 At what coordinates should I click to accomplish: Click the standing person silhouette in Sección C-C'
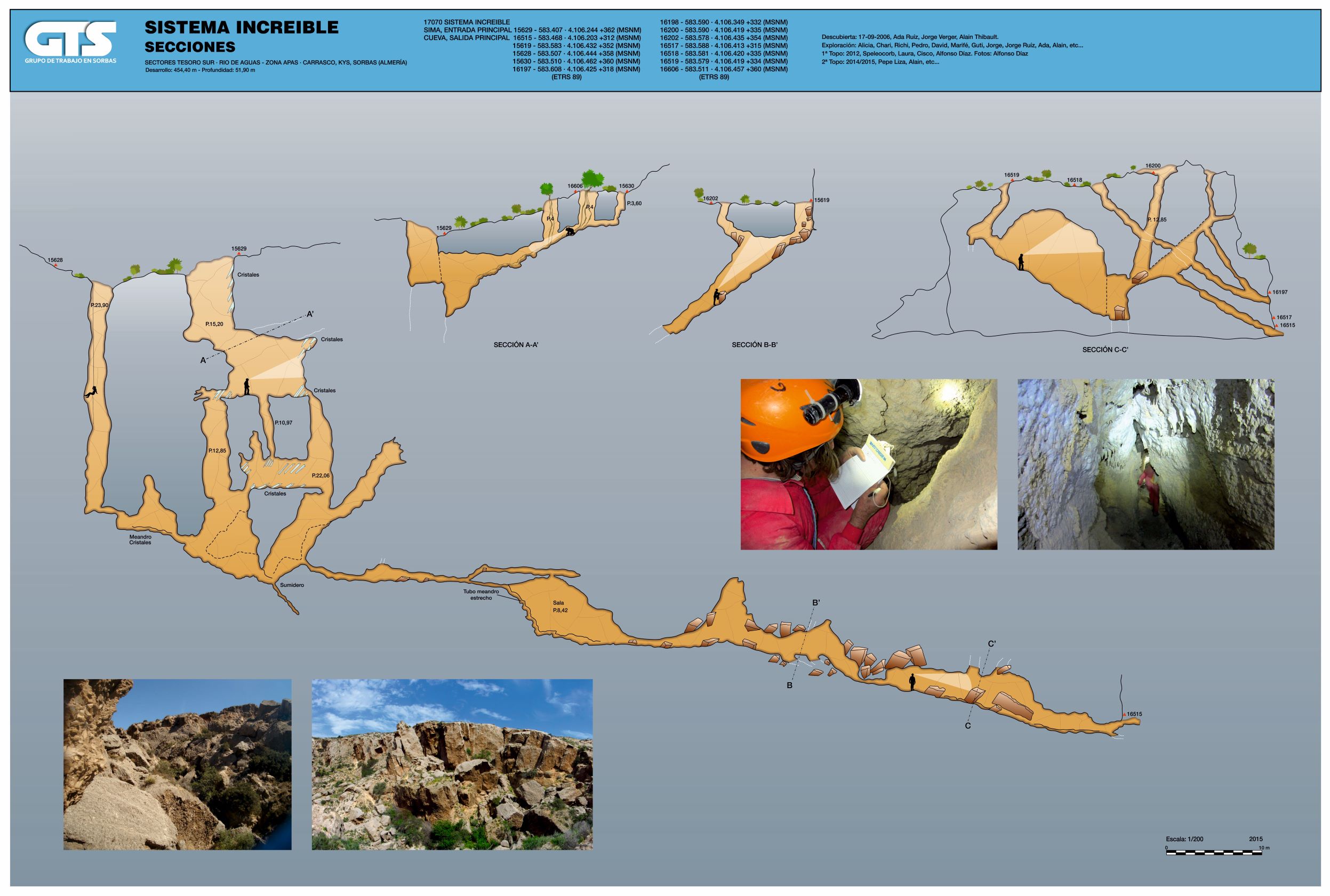point(1021,262)
